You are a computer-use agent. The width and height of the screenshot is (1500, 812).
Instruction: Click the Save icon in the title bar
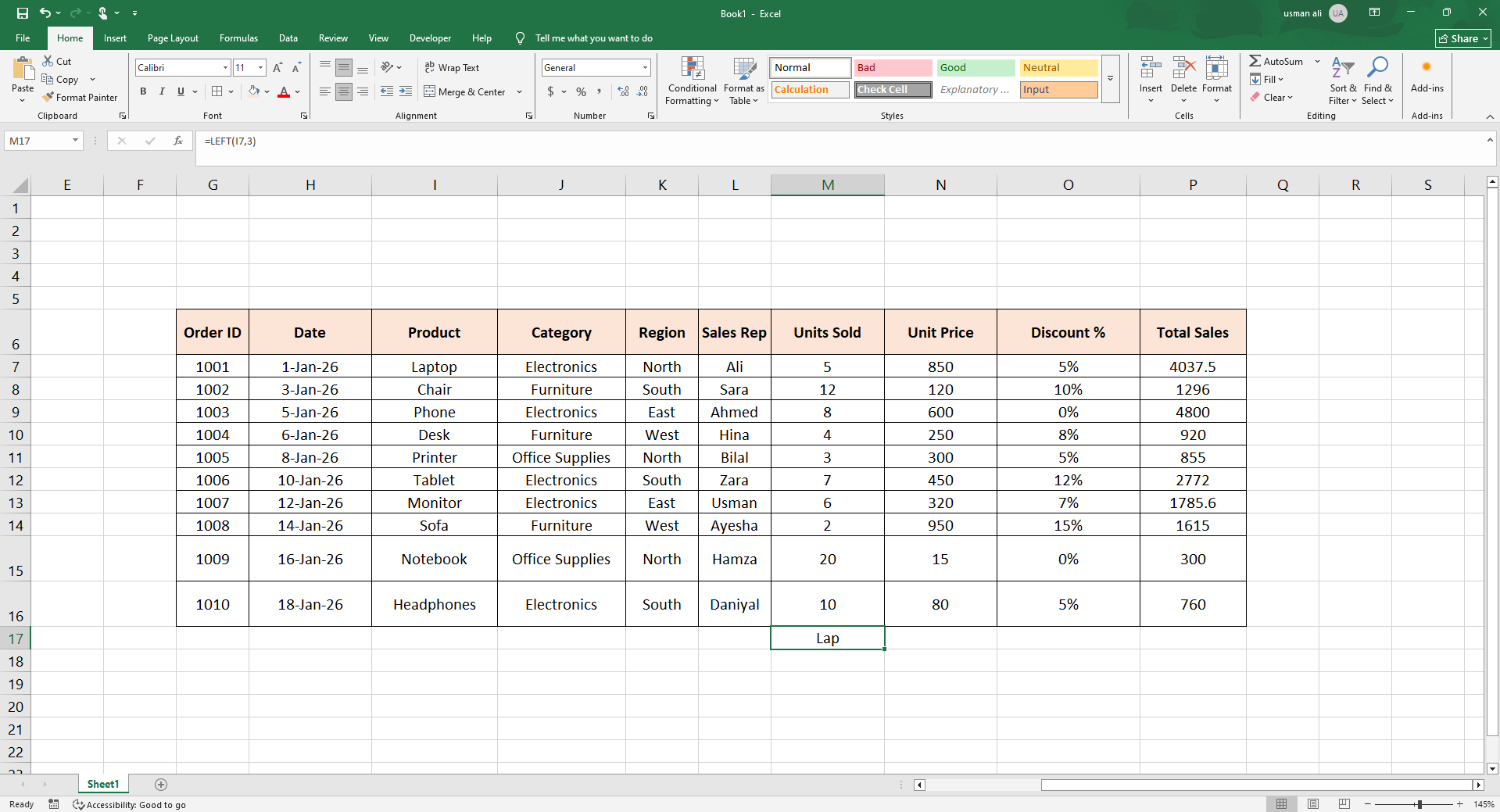pos(22,13)
